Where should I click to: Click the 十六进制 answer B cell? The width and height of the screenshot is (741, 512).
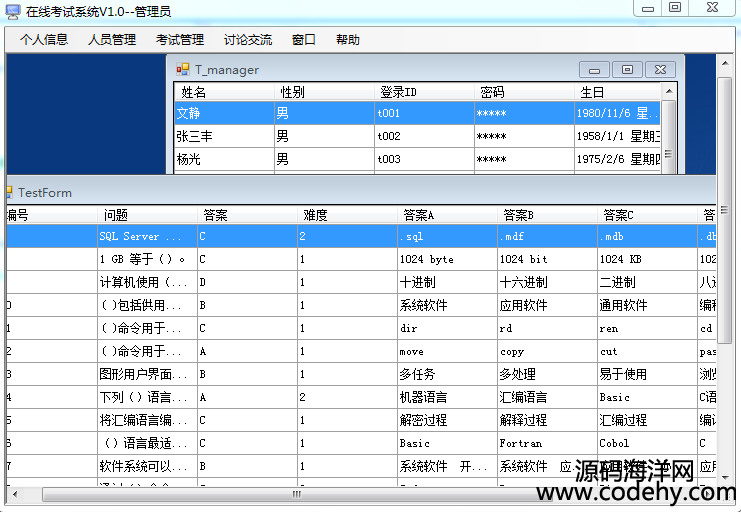click(548, 282)
